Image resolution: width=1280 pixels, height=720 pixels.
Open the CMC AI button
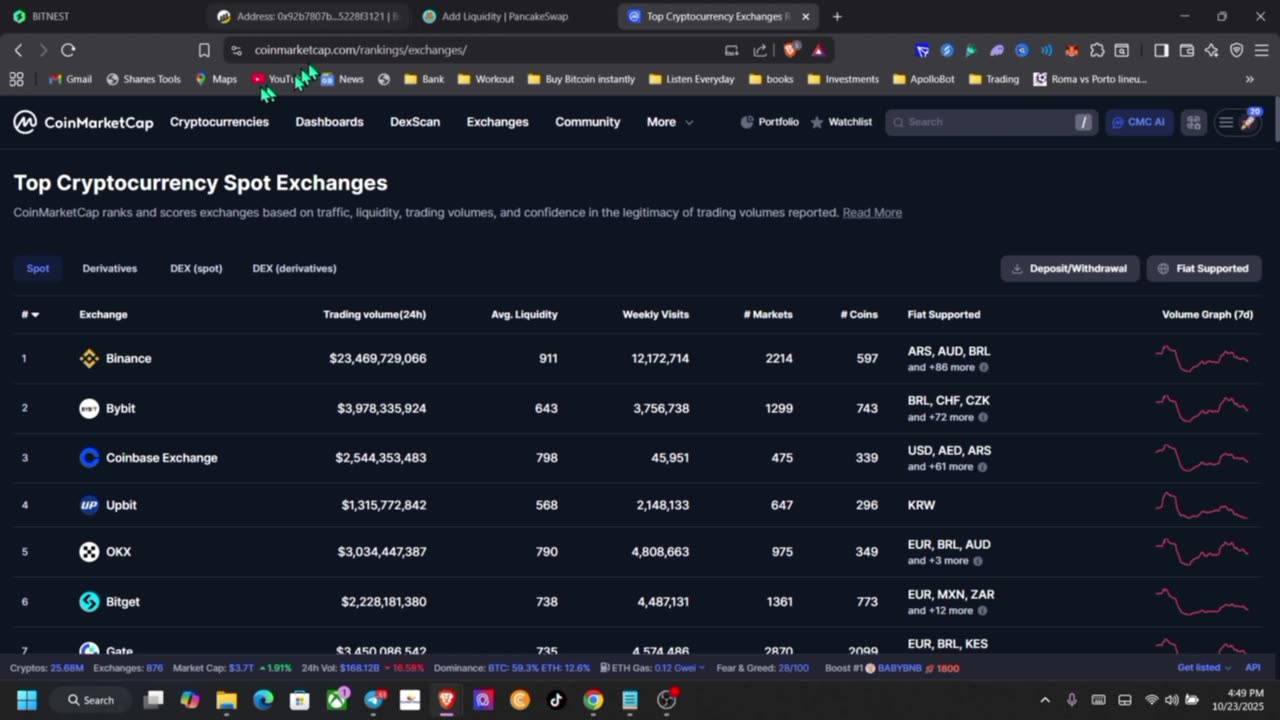pos(1139,122)
